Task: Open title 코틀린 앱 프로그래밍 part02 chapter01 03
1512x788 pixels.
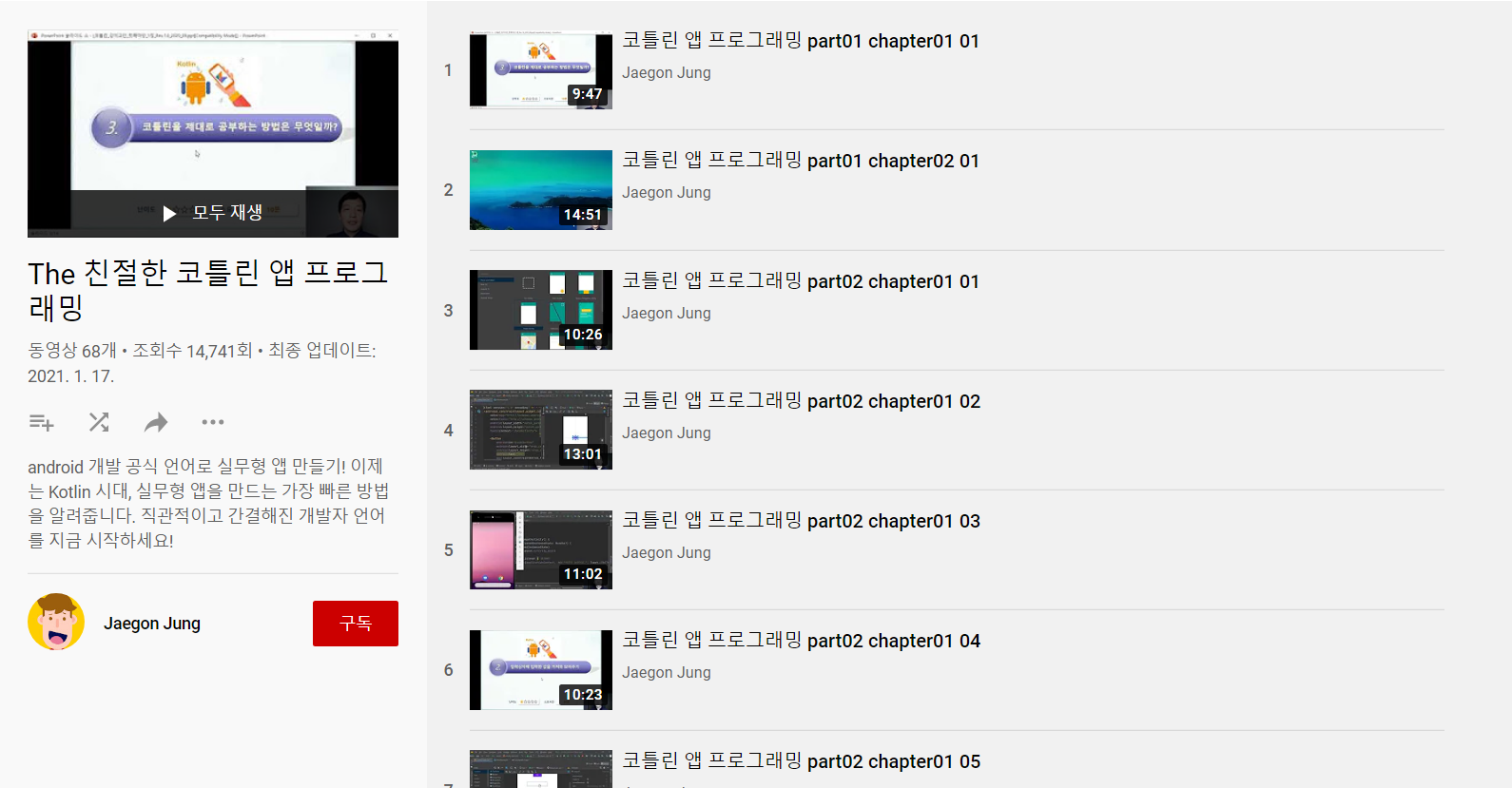Action: (801, 521)
